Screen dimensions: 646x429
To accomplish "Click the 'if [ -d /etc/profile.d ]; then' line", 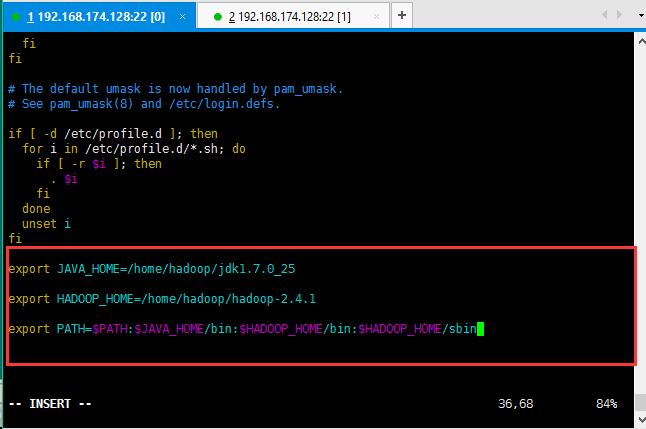I will [x=113, y=134].
